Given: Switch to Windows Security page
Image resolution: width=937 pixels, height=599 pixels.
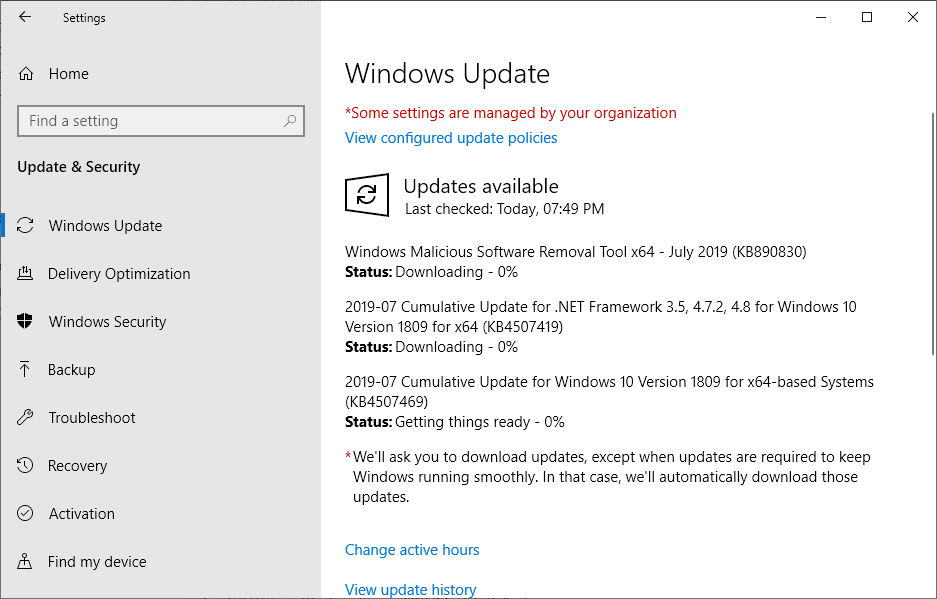Looking at the screenshot, I should pyautogui.click(x=108, y=321).
